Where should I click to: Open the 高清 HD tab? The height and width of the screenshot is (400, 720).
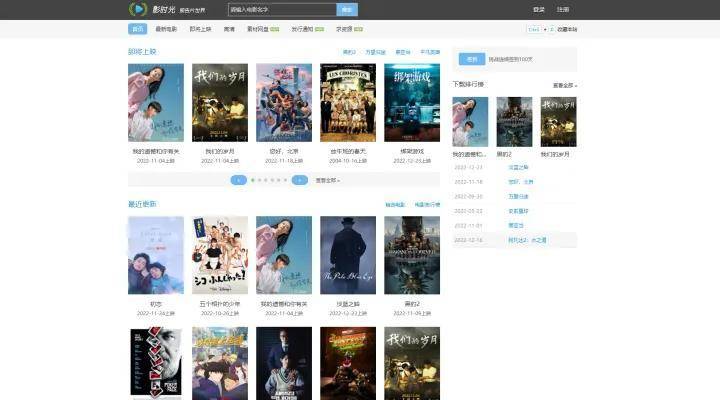tap(229, 29)
